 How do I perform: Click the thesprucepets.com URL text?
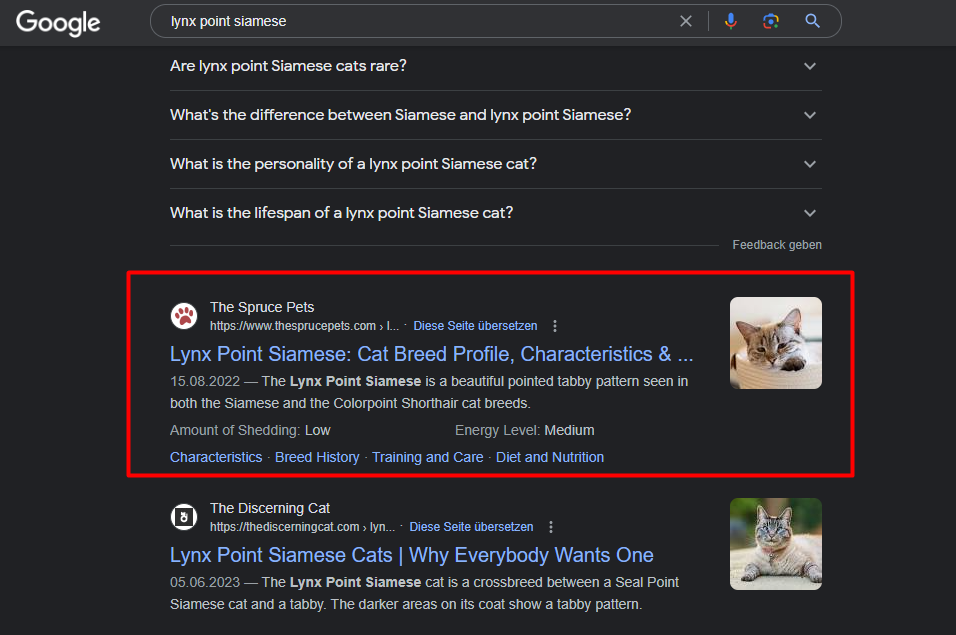coord(304,326)
